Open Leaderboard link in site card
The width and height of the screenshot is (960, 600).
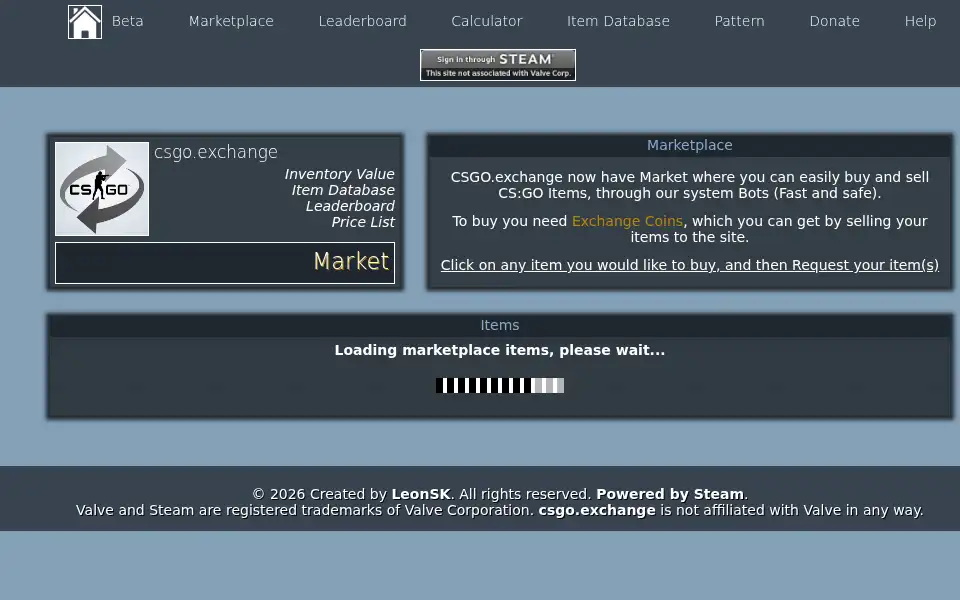[350, 206]
